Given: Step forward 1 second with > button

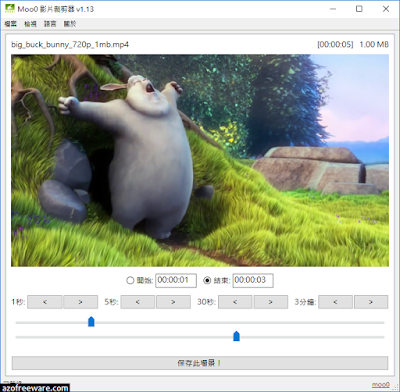Looking at the screenshot, I should tap(80, 302).
